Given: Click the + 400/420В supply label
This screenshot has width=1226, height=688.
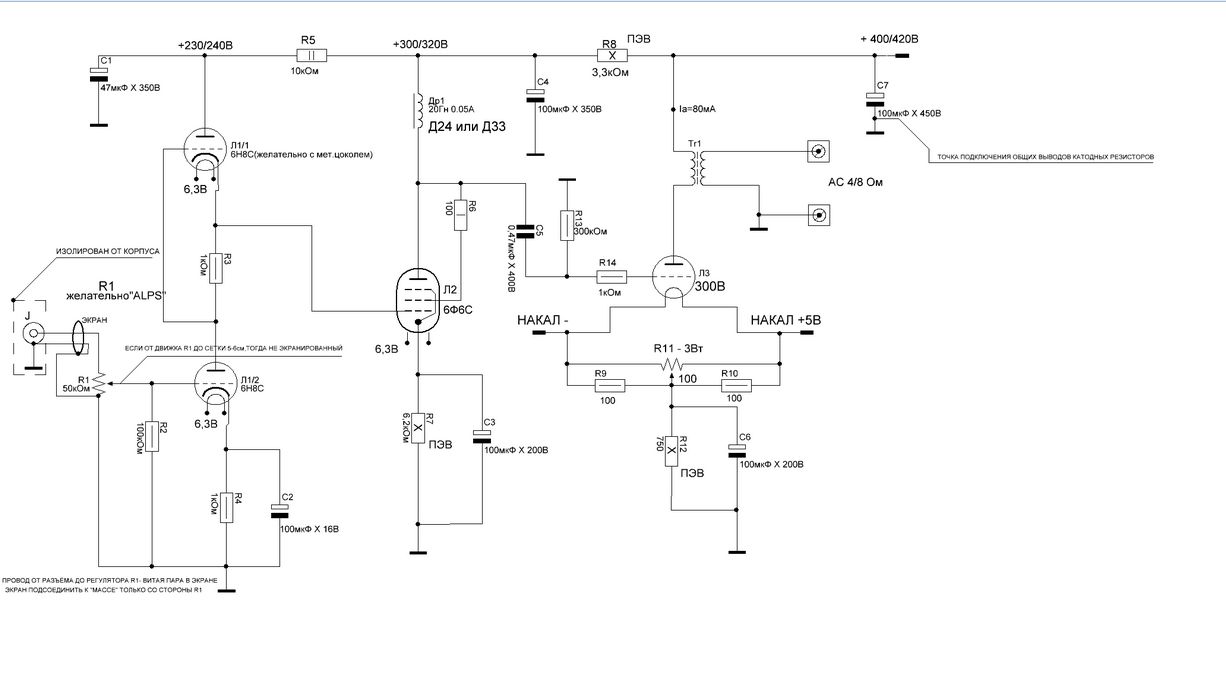Looking at the screenshot, I should click(888, 38).
